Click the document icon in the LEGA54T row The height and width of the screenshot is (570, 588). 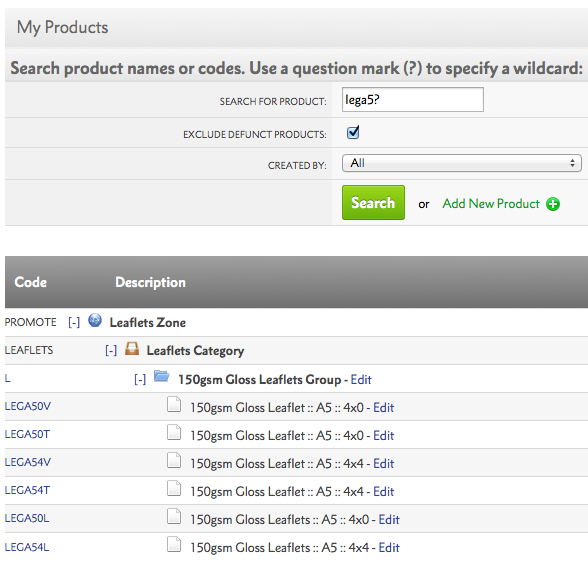[174, 489]
